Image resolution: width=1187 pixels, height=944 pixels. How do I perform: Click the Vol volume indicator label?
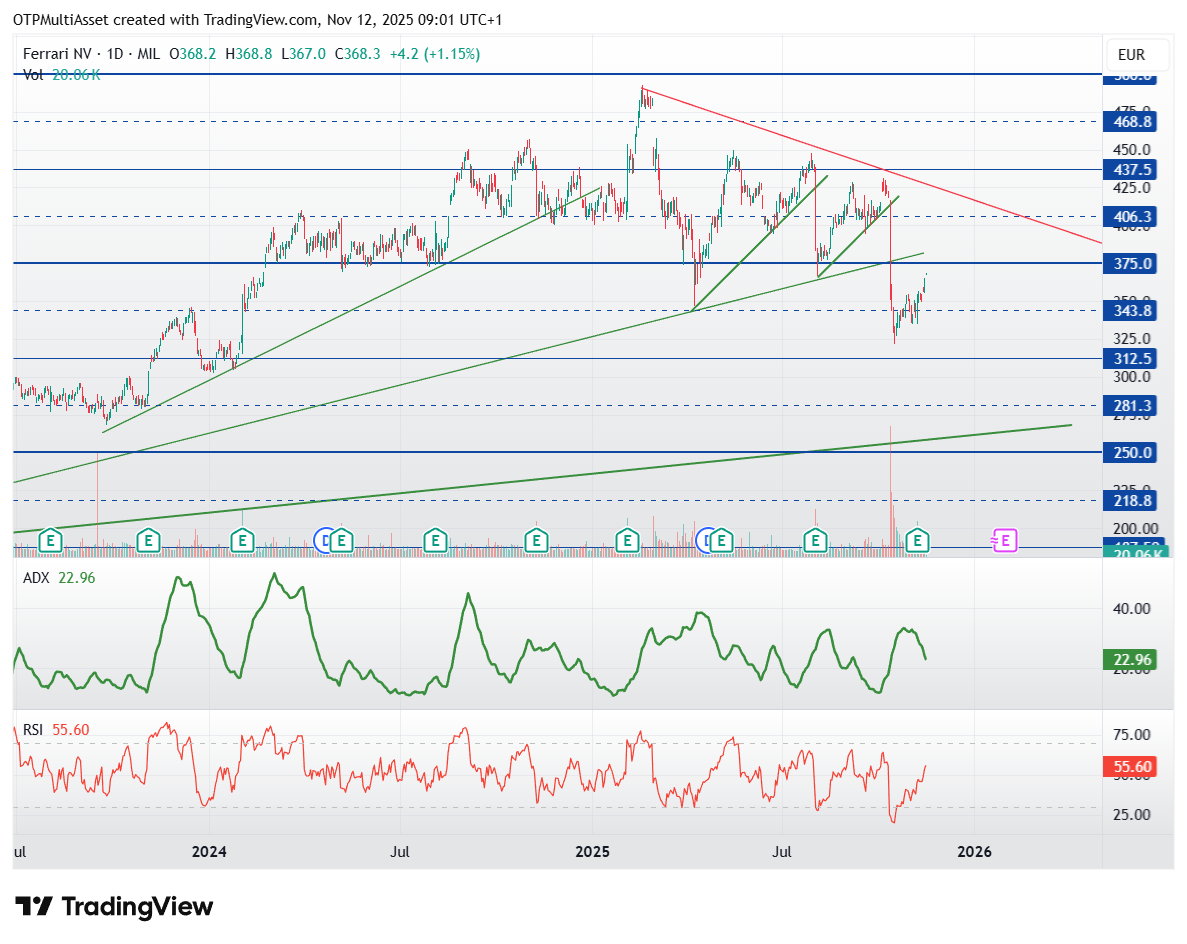(x=33, y=74)
